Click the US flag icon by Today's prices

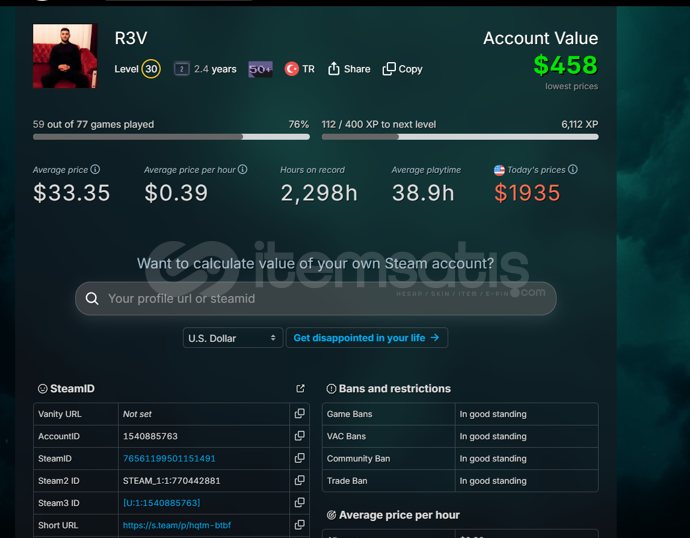click(499, 170)
